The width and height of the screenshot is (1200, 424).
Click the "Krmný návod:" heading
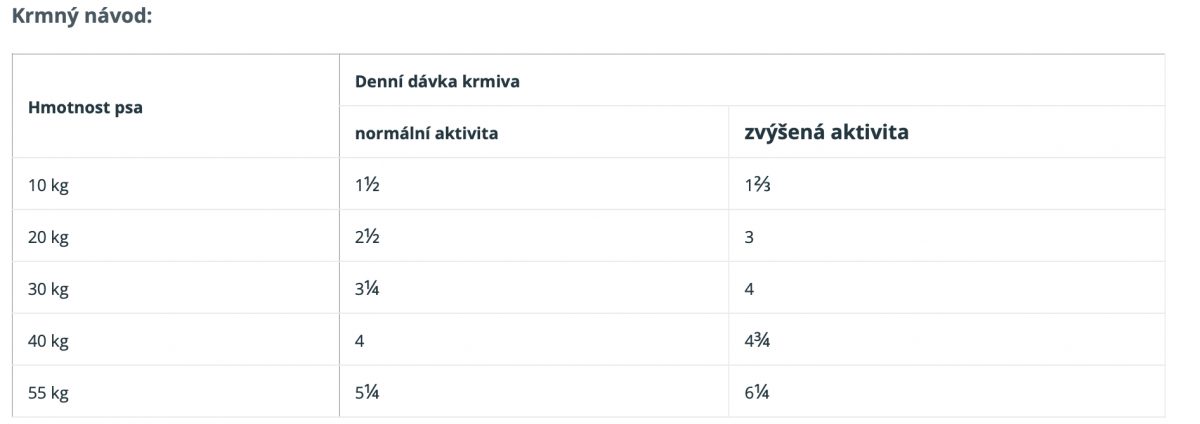pyautogui.click(x=81, y=17)
